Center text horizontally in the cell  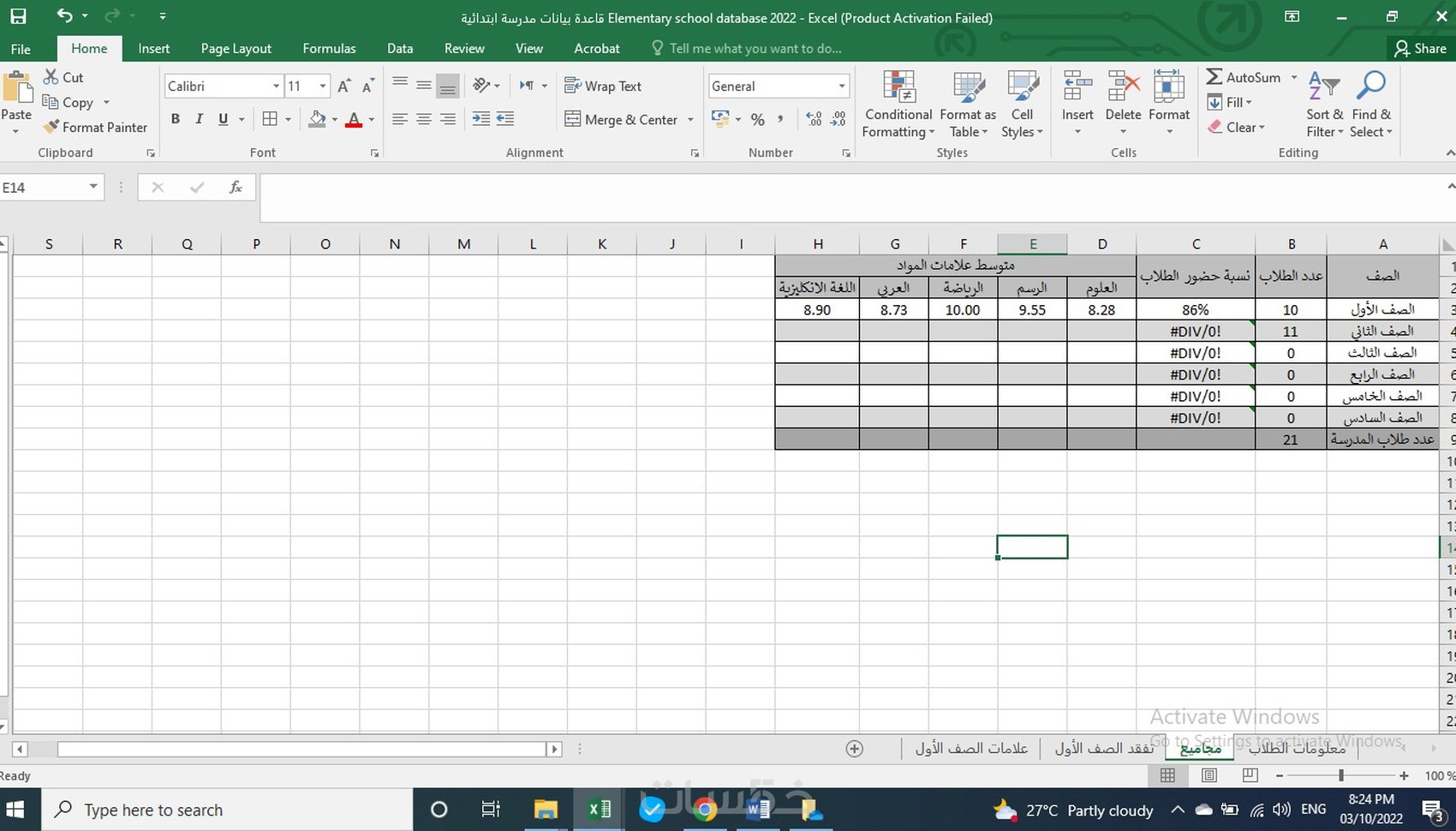click(x=423, y=119)
